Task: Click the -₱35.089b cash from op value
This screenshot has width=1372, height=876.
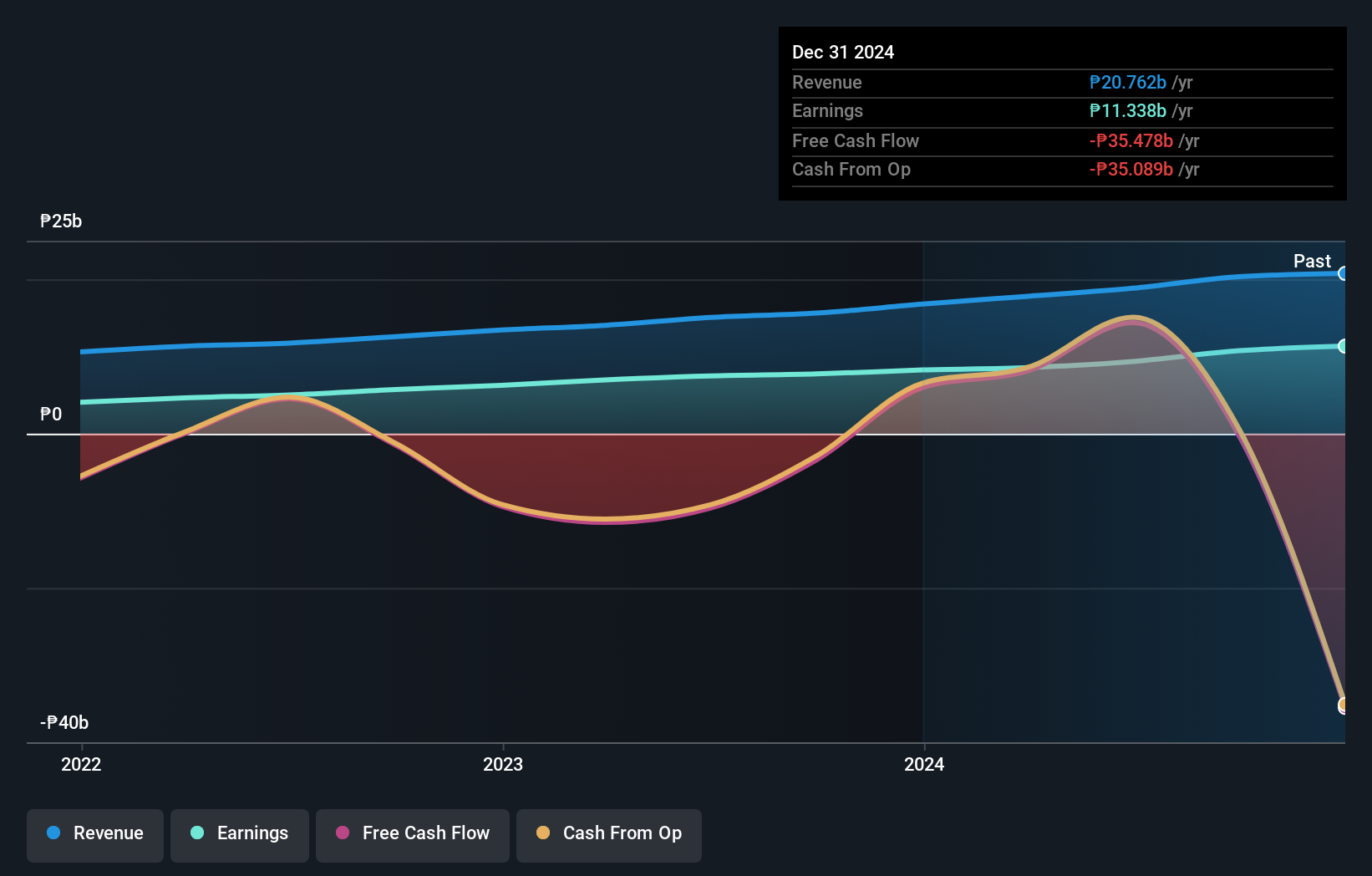Action: tap(1131, 169)
